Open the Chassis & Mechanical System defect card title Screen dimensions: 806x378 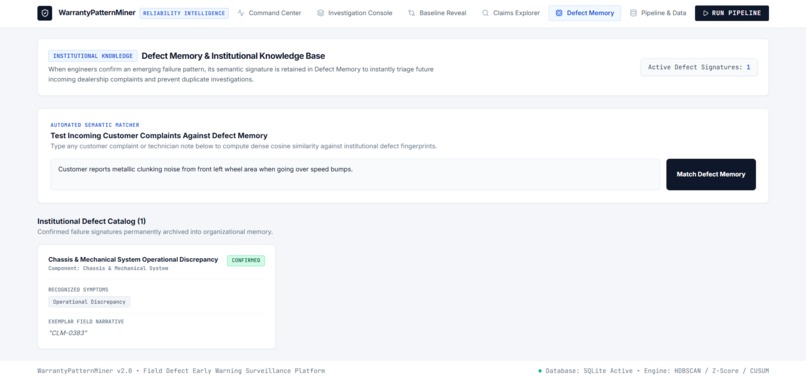pyautogui.click(x=133, y=259)
